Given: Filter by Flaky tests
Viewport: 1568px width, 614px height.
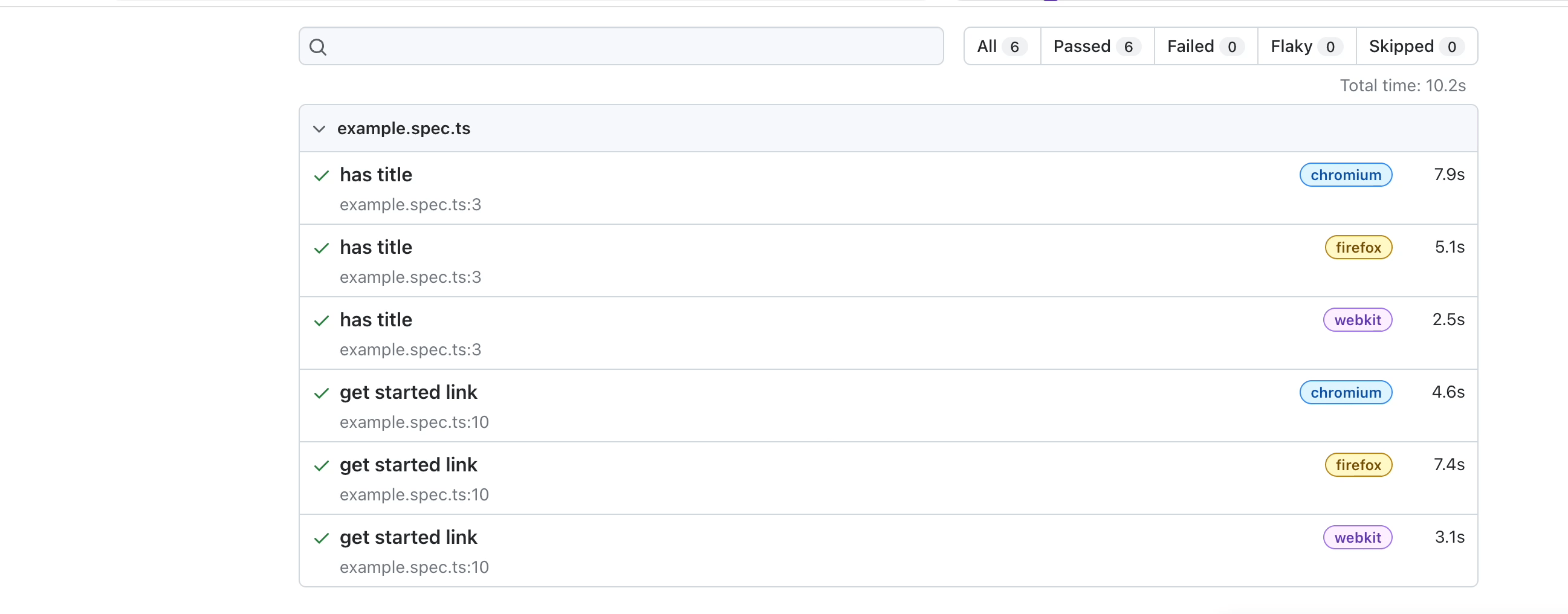Looking at the screenshot, I should click(x=1307, y=47).
